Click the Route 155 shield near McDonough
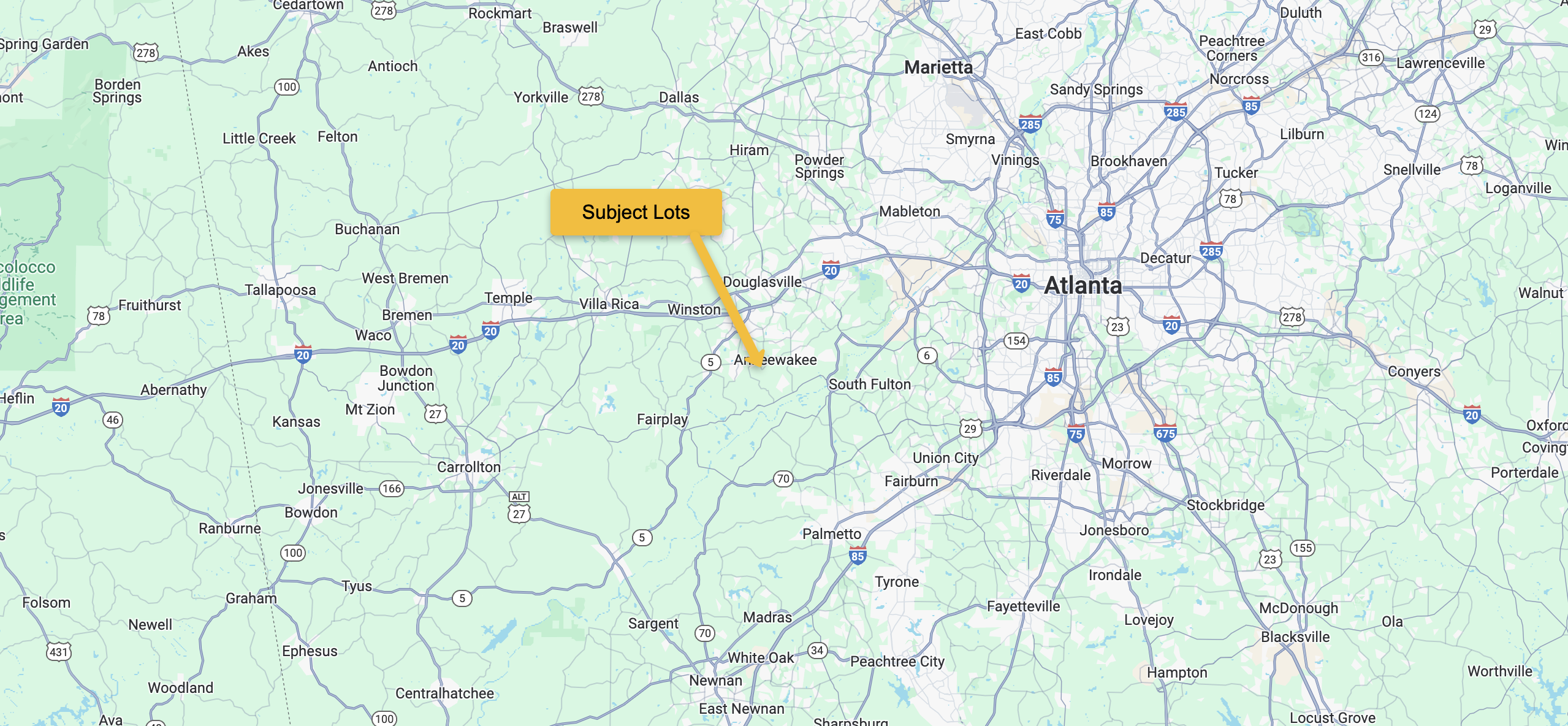Image resolution: width=1568 pixels, height=726 pixels. [1303, 548]
